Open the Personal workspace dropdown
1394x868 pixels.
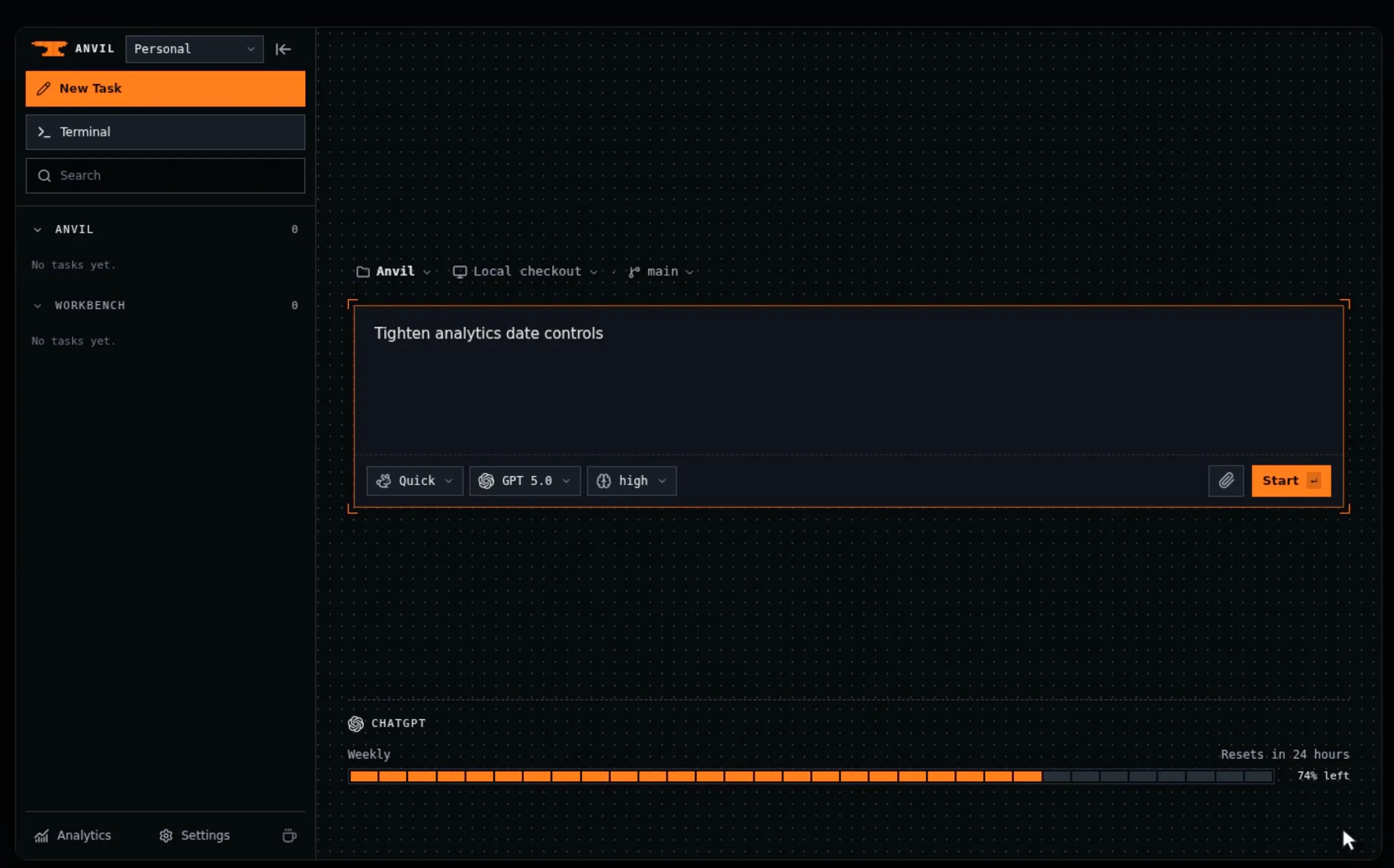click(x=194, y=50)
